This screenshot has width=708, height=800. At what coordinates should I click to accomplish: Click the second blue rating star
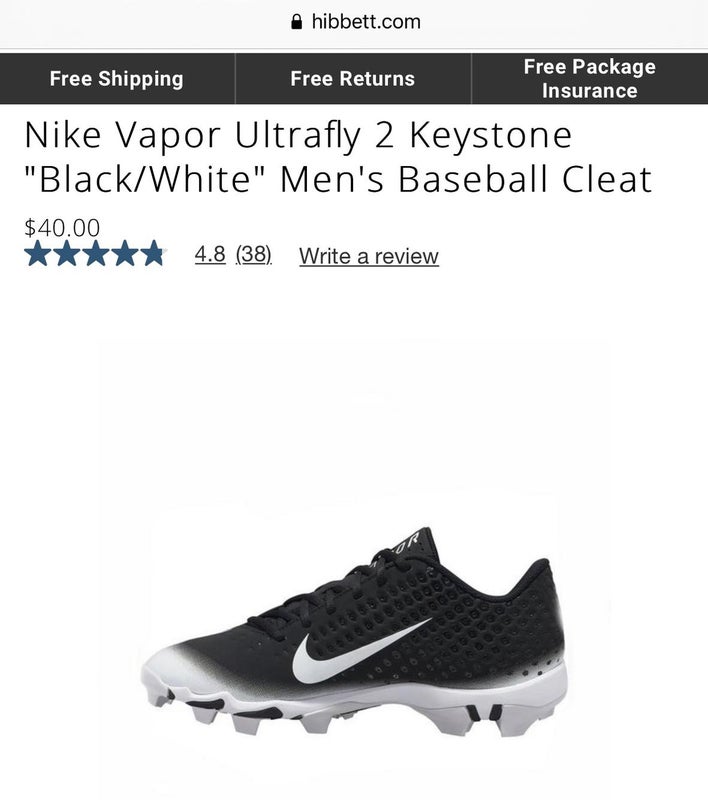point(66,254)
